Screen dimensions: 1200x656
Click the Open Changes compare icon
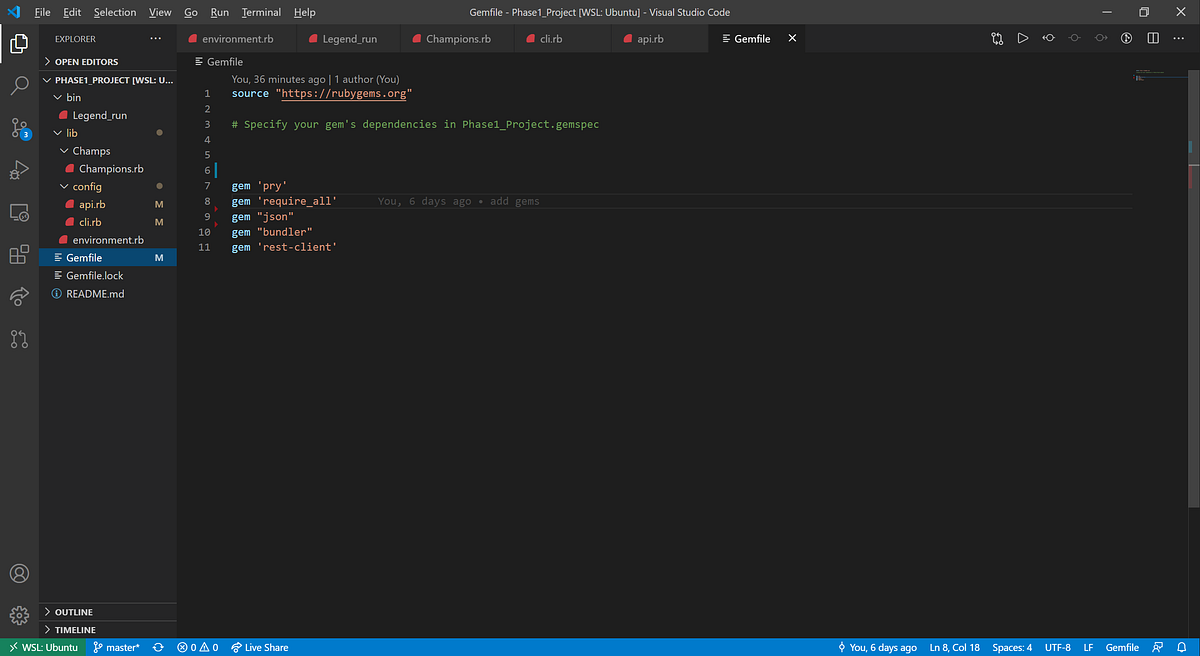pos(996,37)
